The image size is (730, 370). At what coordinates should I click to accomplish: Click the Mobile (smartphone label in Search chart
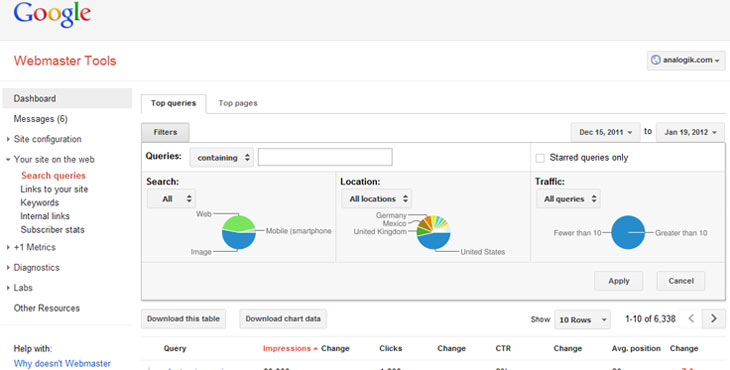[298, 231]
